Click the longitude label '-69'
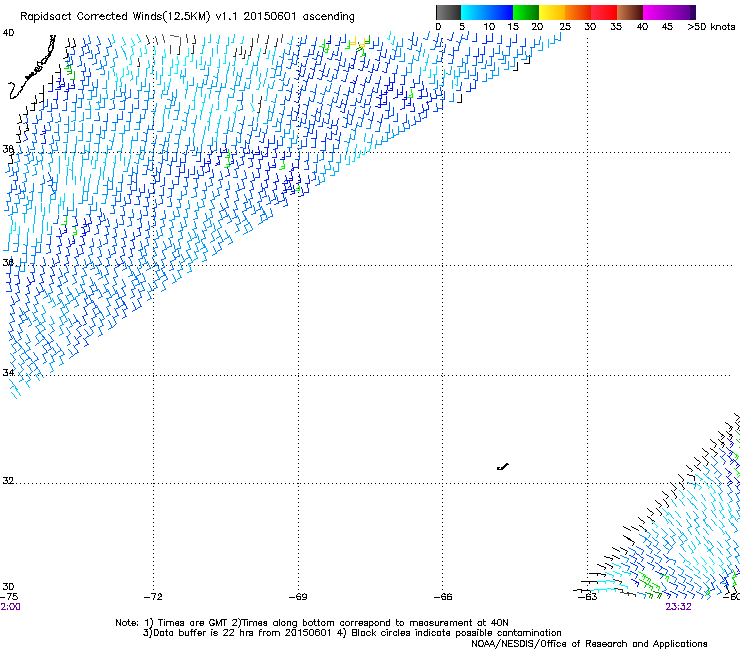Screen dimensions: 740x650 (298, 597)
